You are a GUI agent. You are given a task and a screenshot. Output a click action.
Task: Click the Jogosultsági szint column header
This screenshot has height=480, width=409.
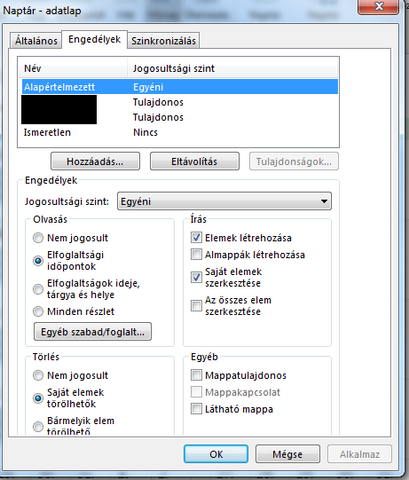233,69
